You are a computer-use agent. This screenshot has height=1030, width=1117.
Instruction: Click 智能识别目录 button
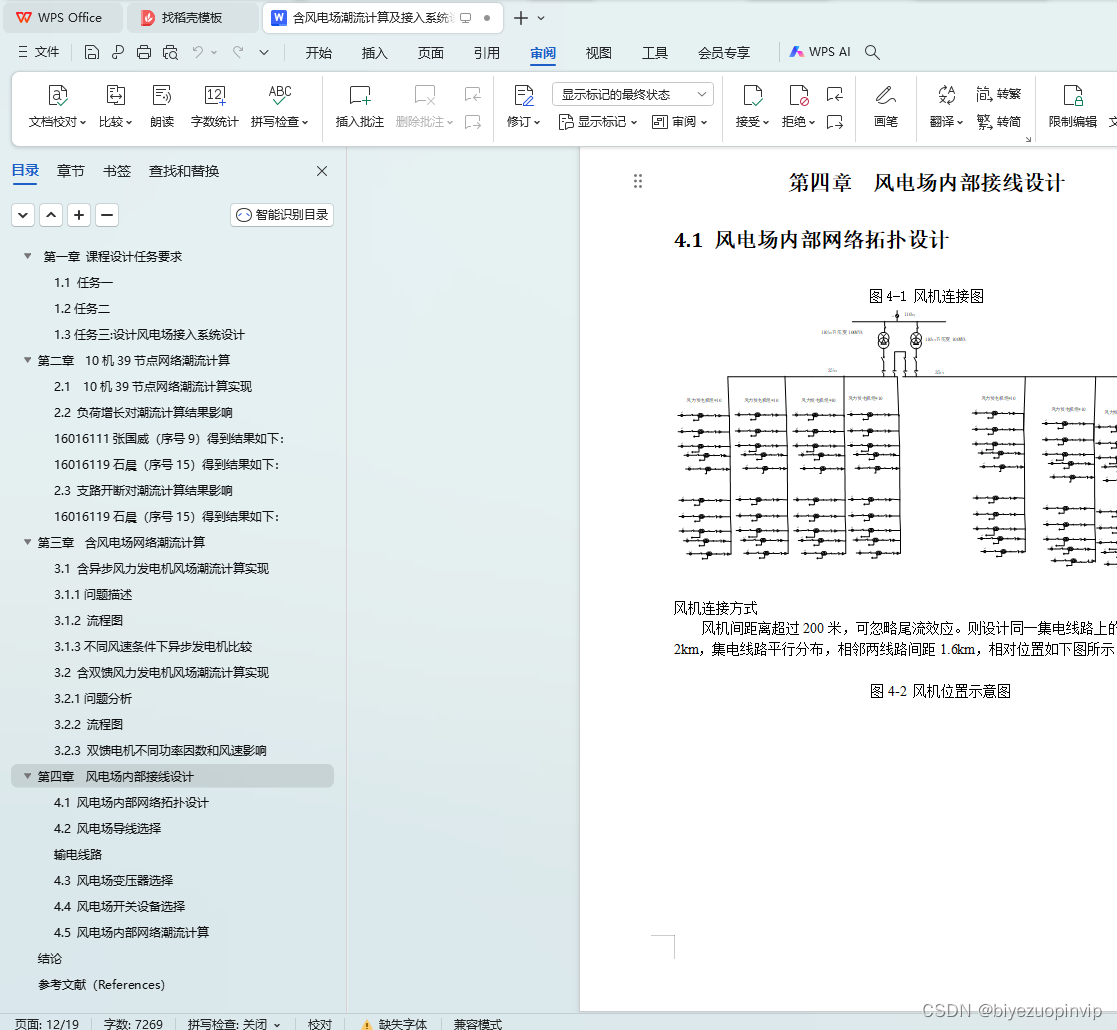[x=282, y=214]
